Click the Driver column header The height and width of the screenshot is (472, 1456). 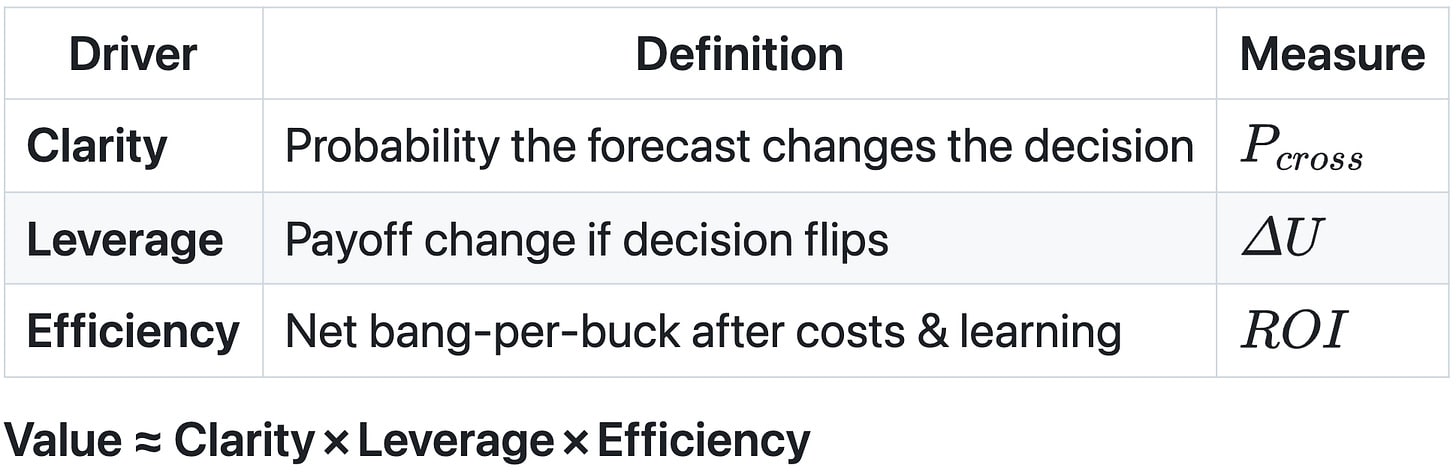(133, 54)
